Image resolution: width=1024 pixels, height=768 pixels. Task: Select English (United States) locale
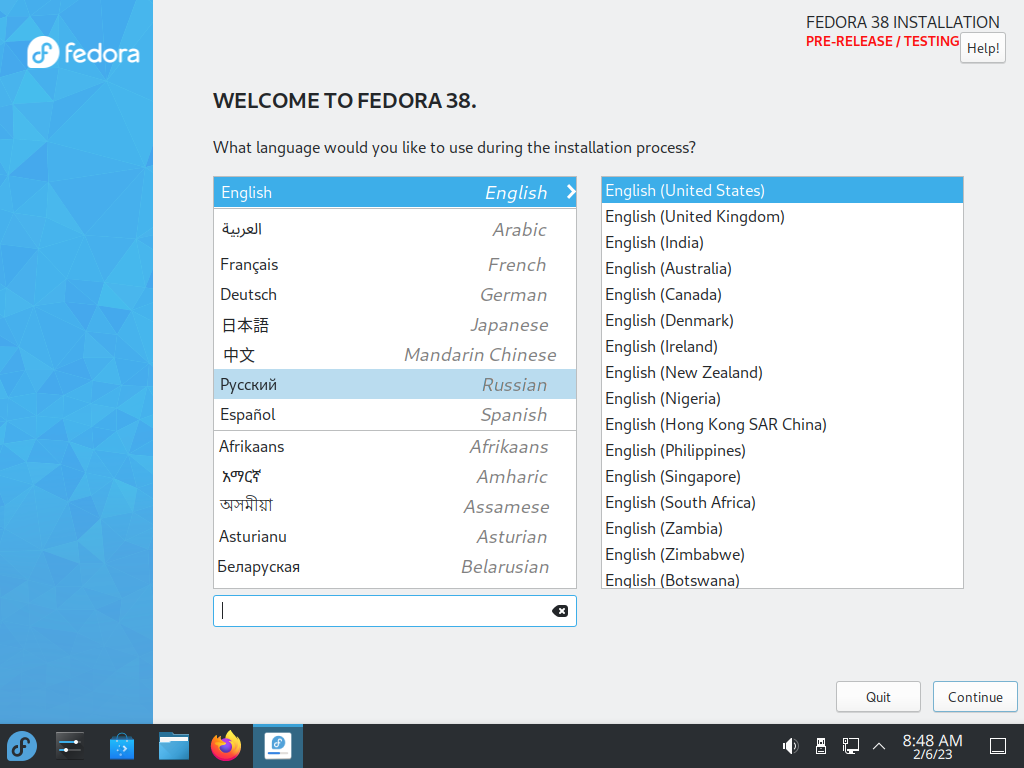(x=782, y=190)
